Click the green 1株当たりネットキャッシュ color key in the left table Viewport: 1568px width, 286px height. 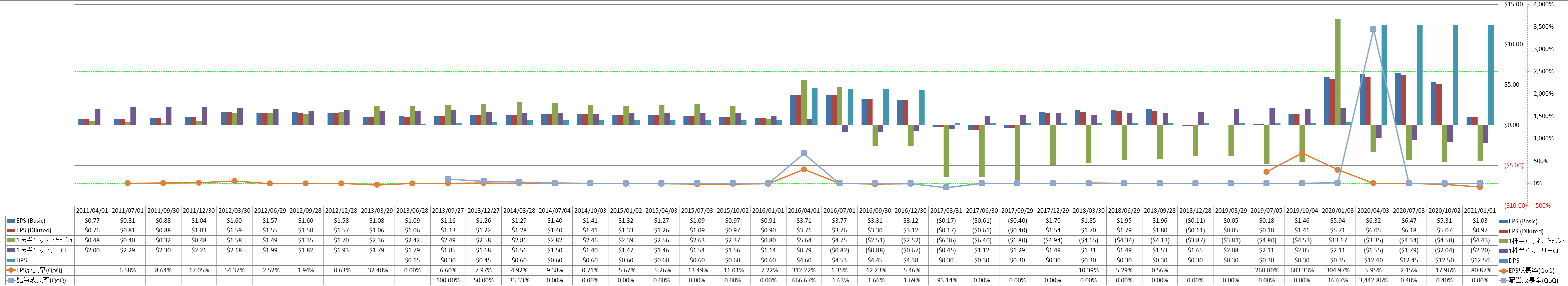(10, 240)
